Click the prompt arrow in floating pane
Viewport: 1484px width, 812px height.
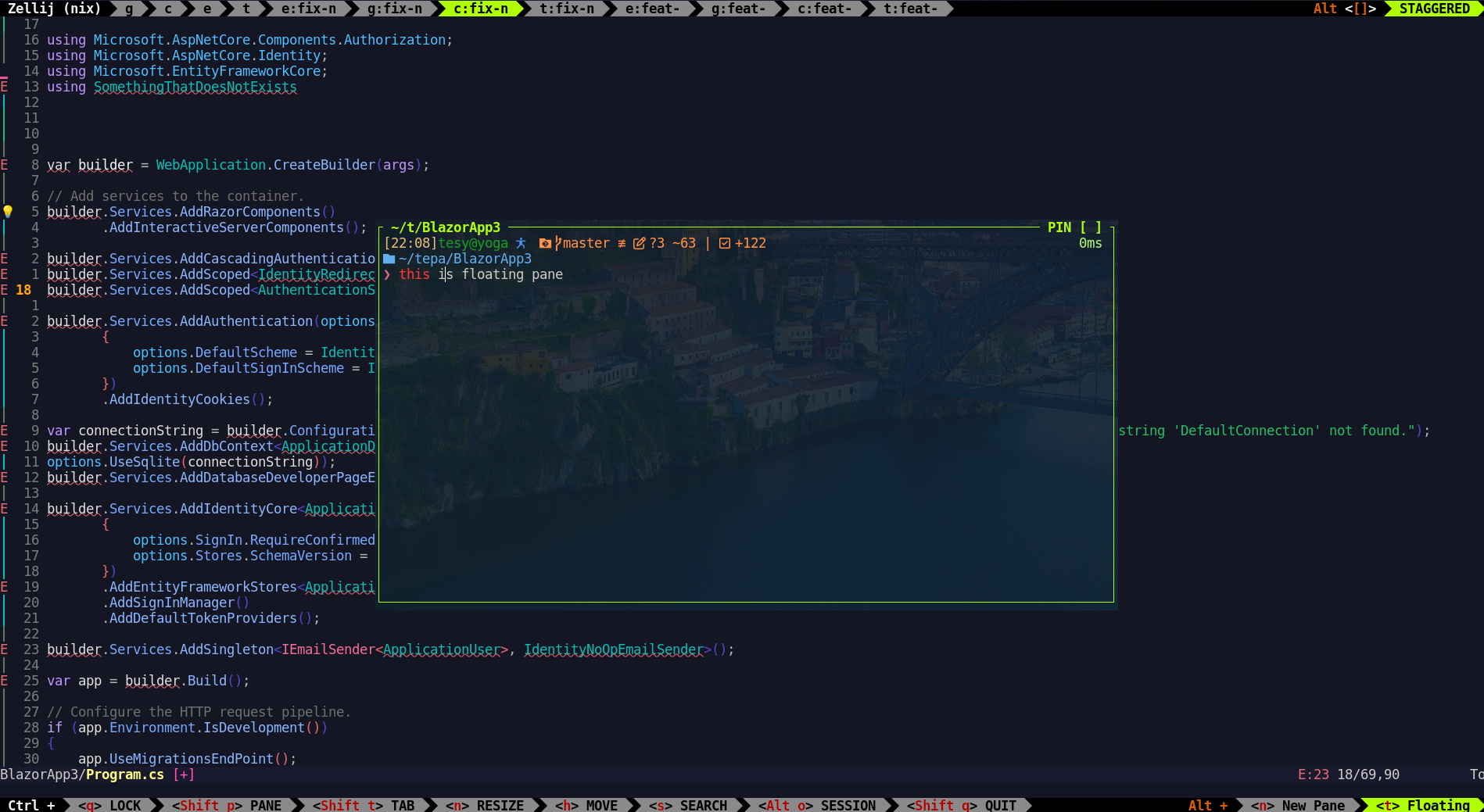(x=387, y=274)
